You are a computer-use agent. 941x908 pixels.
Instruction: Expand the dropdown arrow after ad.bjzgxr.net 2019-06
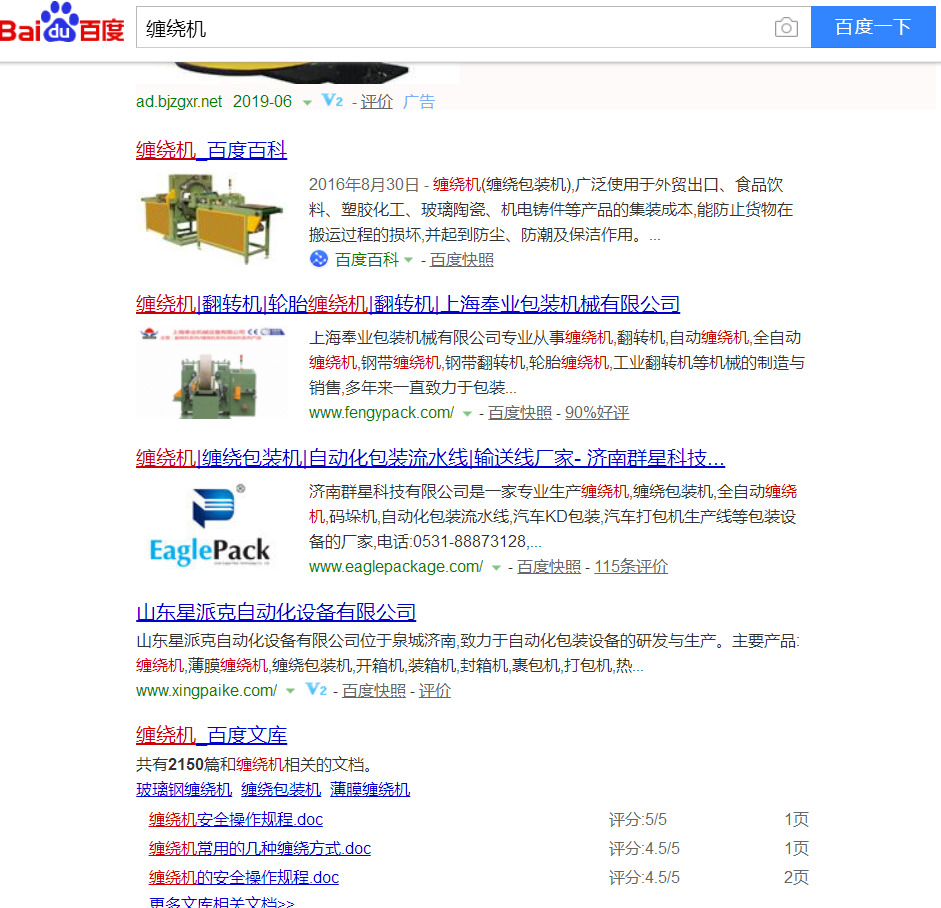click(307, 103)
